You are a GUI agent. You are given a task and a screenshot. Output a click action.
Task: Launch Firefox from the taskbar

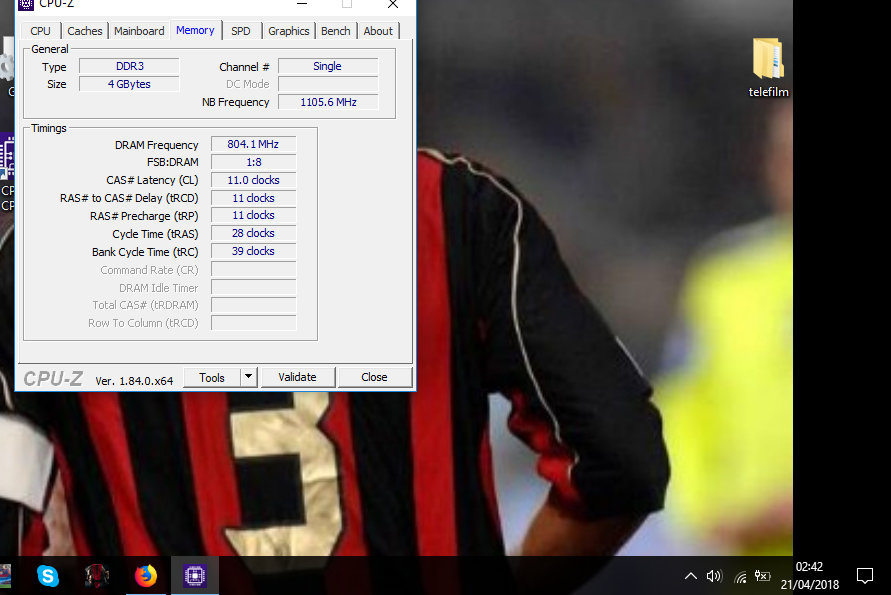(x=145, y=576)
